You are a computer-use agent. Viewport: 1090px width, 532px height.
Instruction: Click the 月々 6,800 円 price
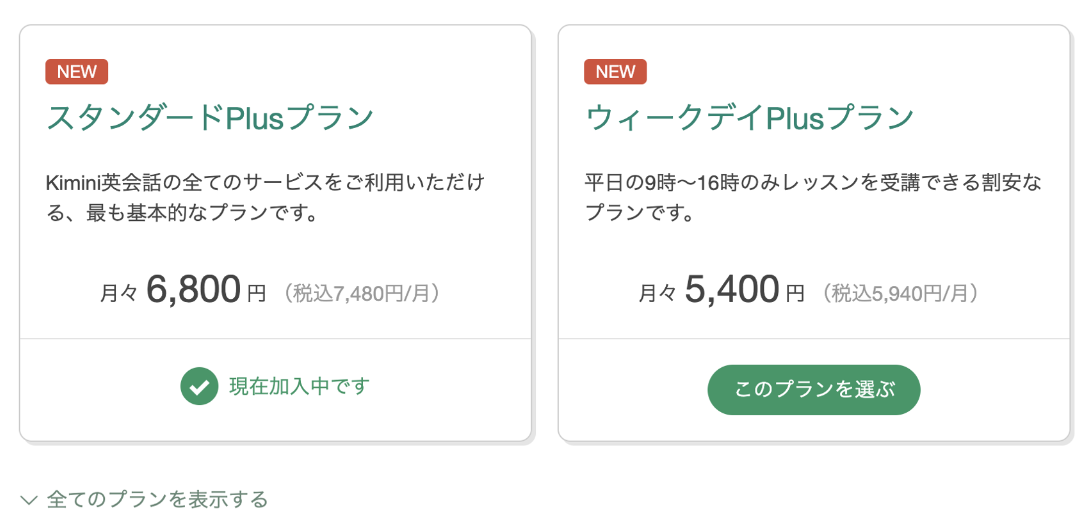(x=183, y=291)
